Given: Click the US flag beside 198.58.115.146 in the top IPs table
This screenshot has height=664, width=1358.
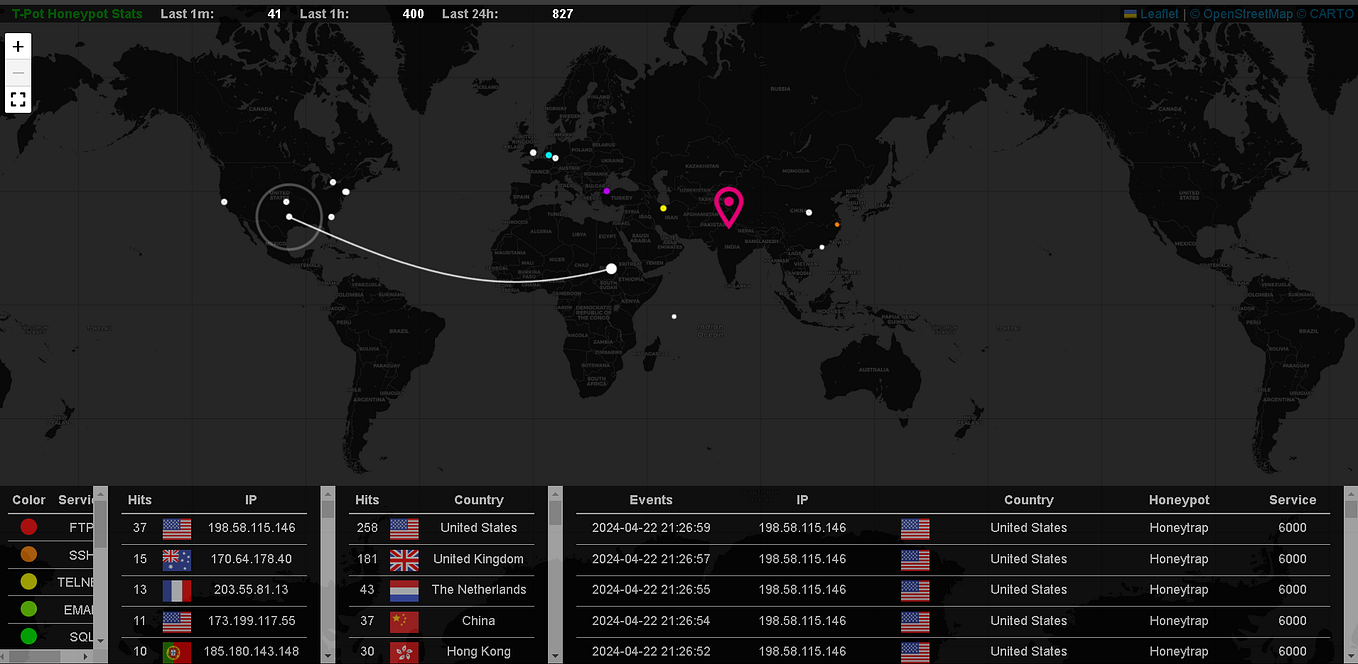Looking at the screenshot, I should 177,528.
